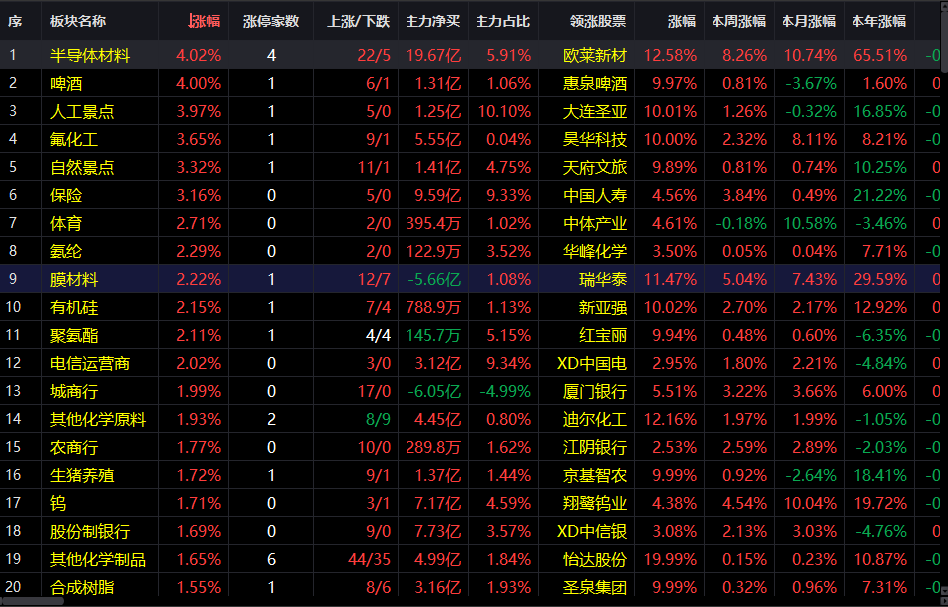Click the 4.02% change cell

[199, 56]
